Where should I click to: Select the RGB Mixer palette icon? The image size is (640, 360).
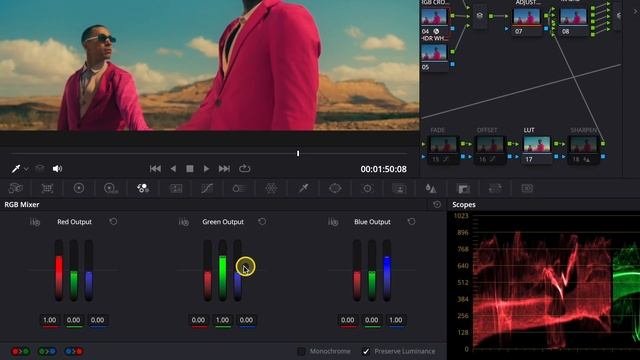tap(143, 188)
